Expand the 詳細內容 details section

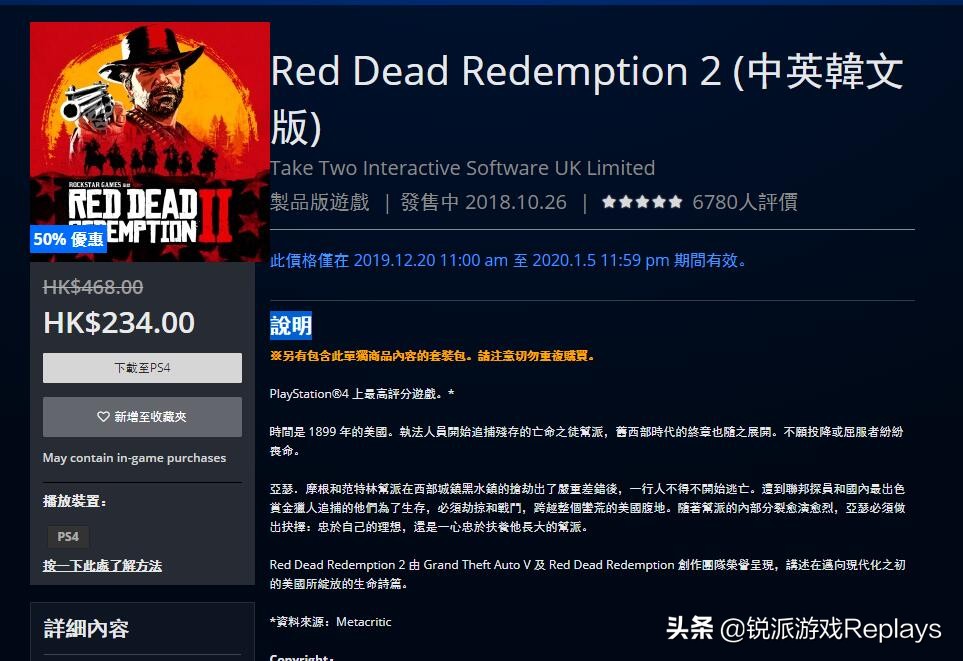tap(86, 628)
